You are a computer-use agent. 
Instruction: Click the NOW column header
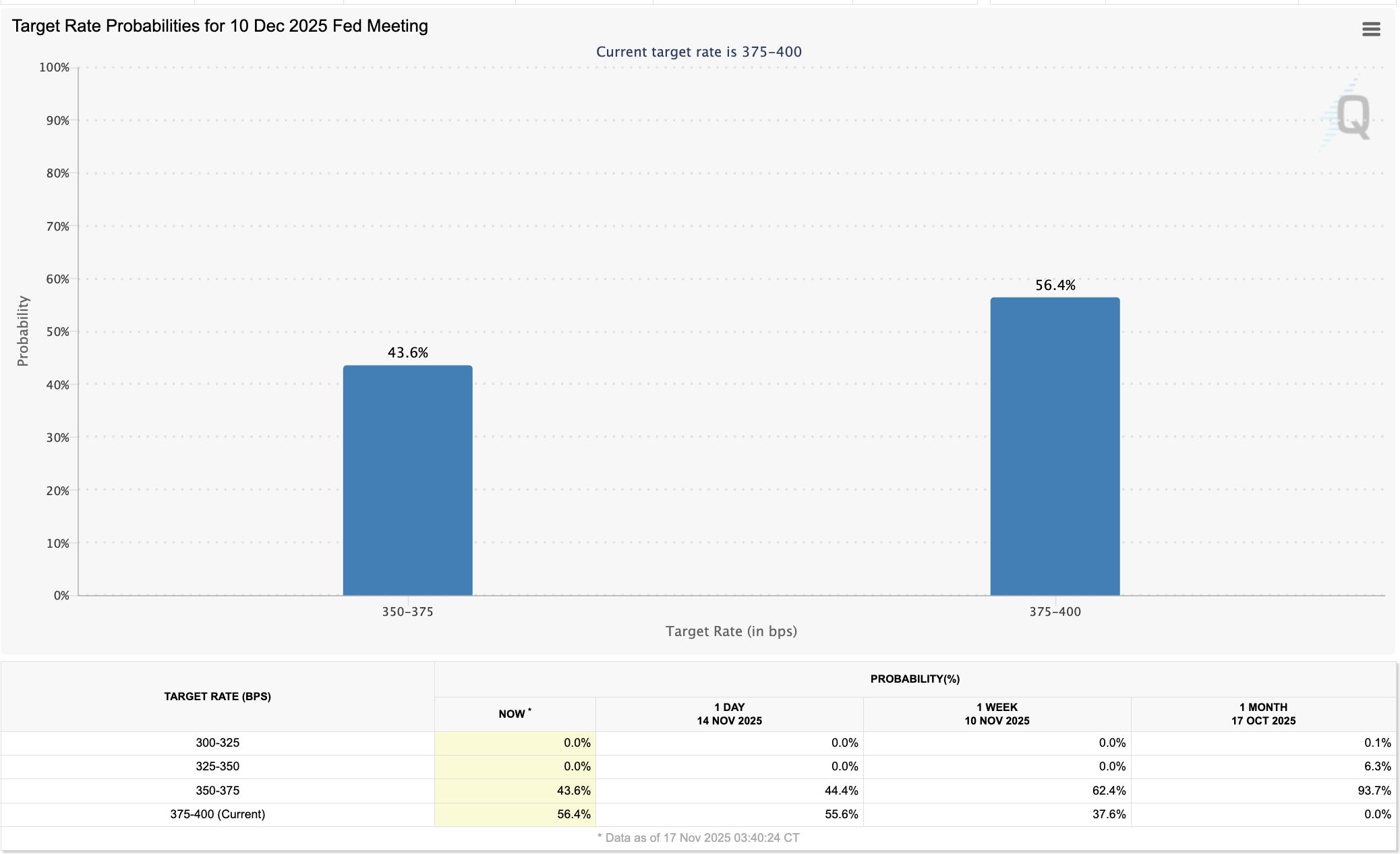515,714
